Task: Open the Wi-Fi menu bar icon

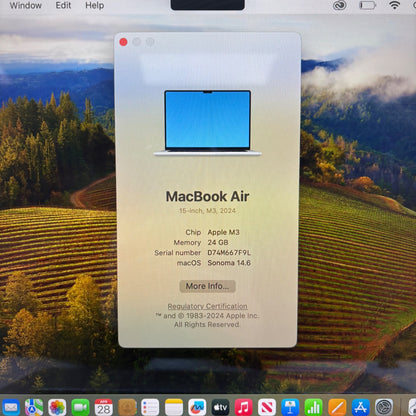Action: pos(395,5)
